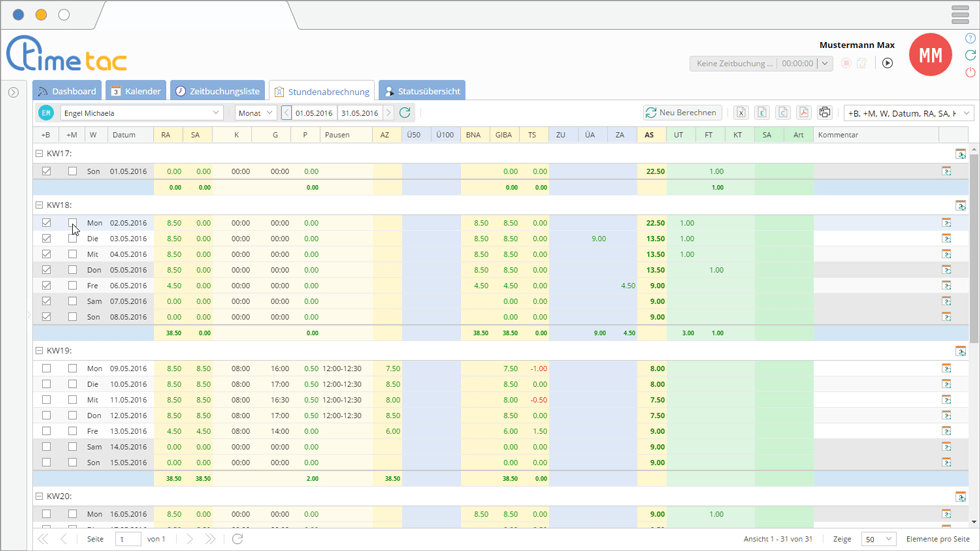
Task: Click the power logout icon
Action: (970, 73)
